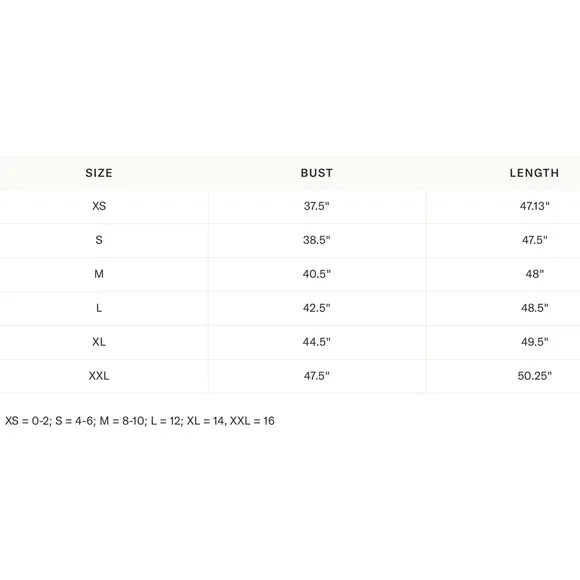The image size is (580, 580).
Task: Click the 42.5" bust measurement cell
Action: [x=317, y=308]
